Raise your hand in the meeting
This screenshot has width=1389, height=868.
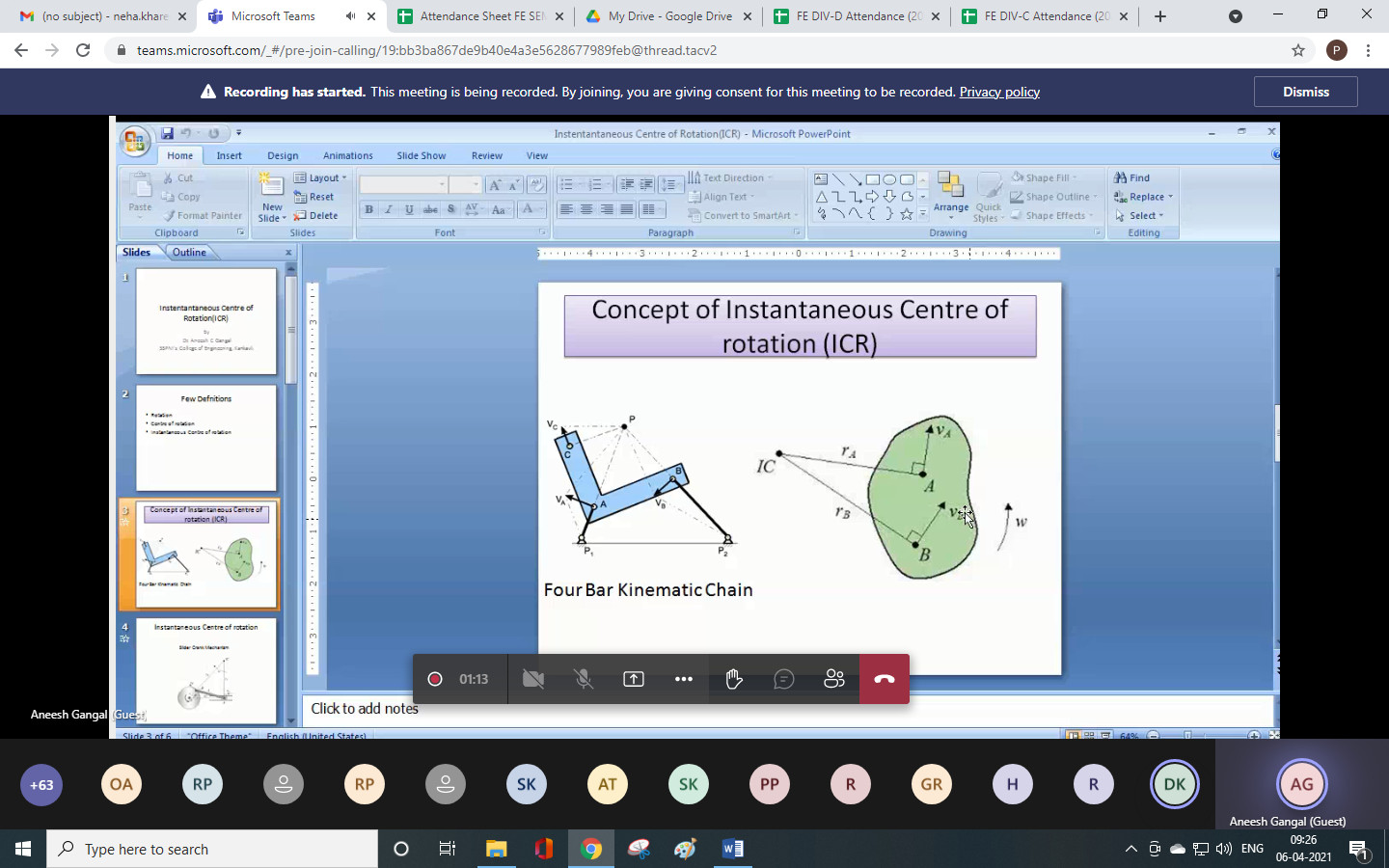click(734, 679)
